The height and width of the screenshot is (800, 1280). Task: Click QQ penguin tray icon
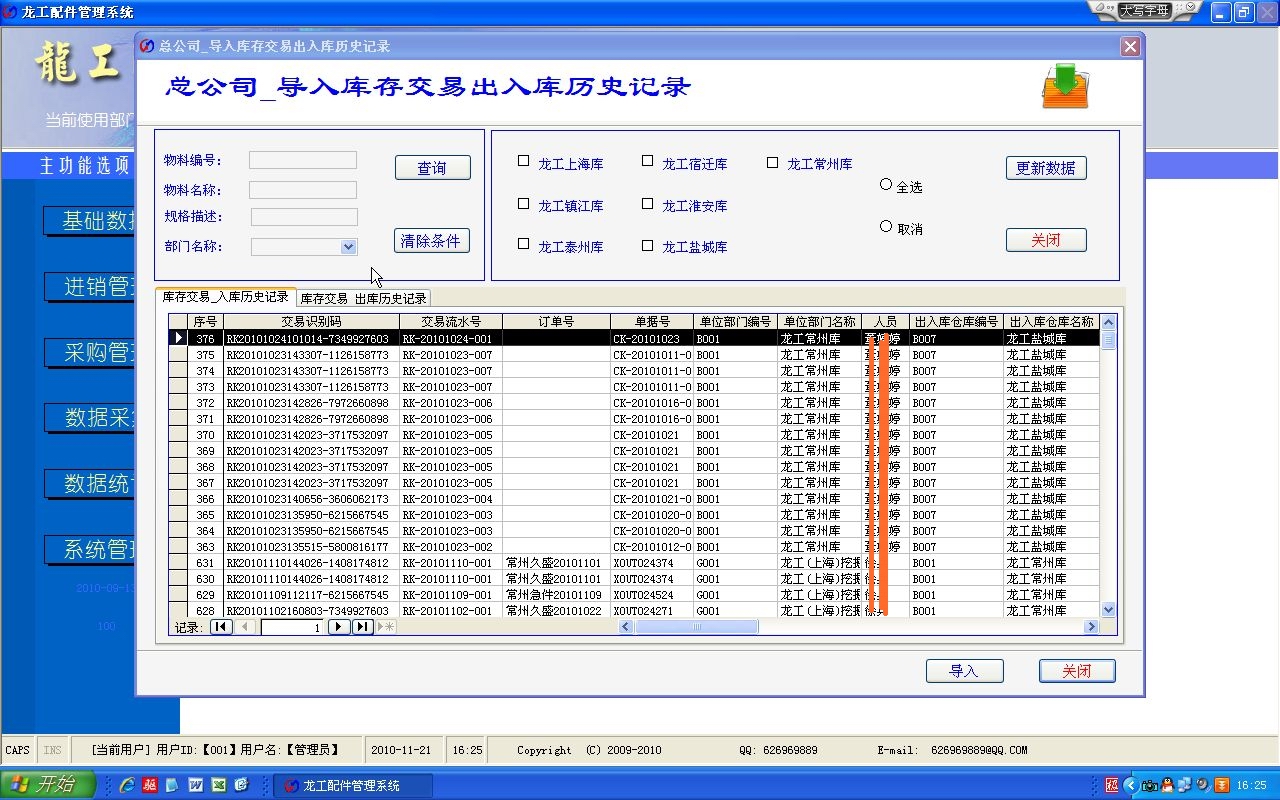pos(1167,785)
